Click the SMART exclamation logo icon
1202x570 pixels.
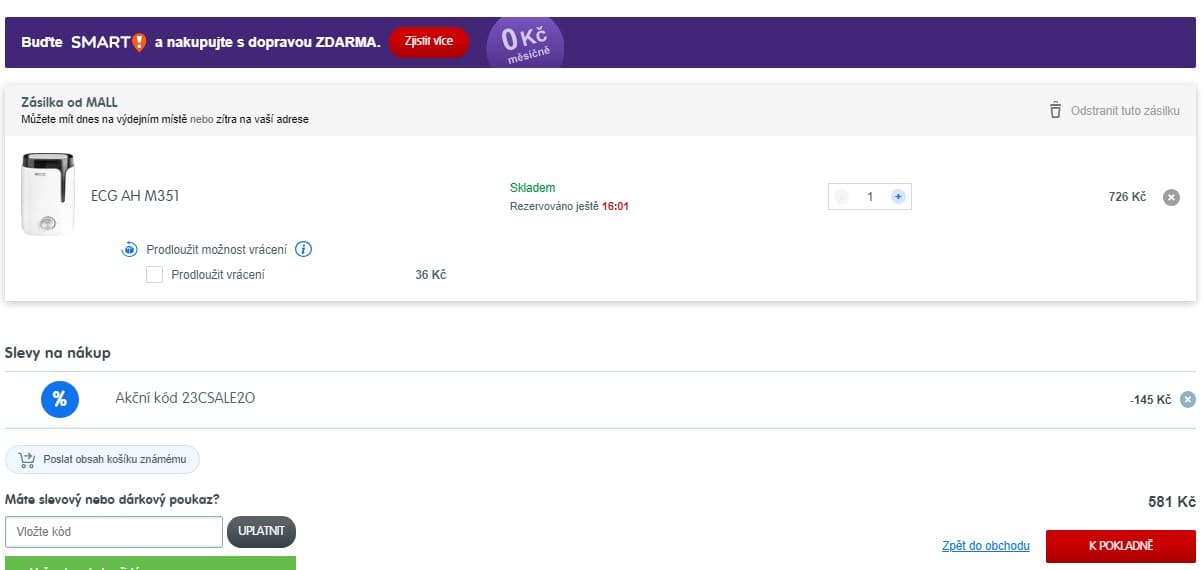[139, 42]
